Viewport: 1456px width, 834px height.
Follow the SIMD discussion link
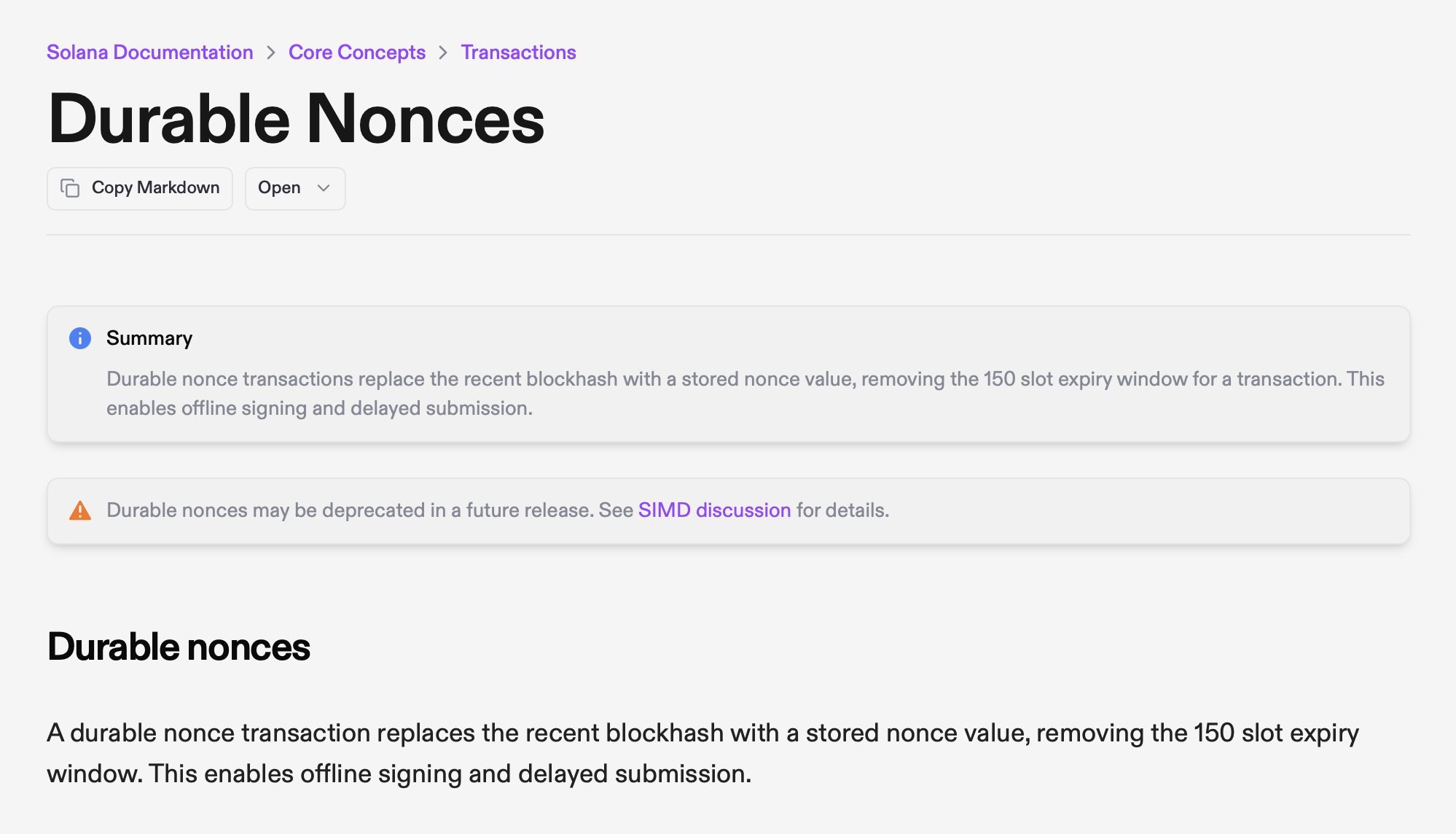tap(714, 510)
